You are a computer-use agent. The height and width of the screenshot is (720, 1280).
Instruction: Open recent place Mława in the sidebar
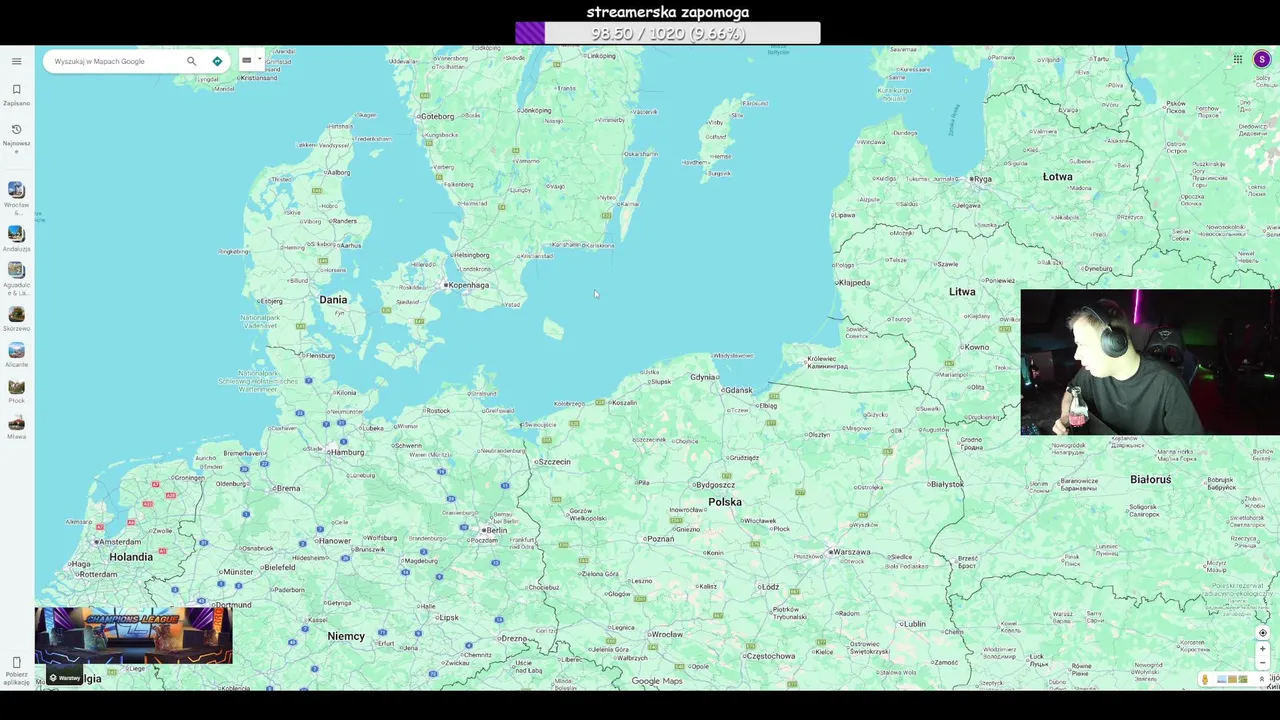pyautogui.click(x=16, y=428)
